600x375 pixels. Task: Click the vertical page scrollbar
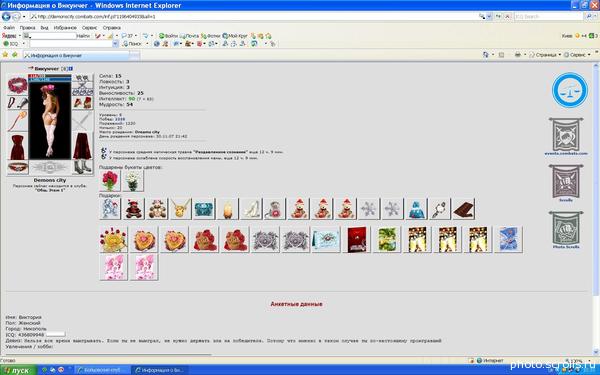pyautogui.click(x=596, y=209)
